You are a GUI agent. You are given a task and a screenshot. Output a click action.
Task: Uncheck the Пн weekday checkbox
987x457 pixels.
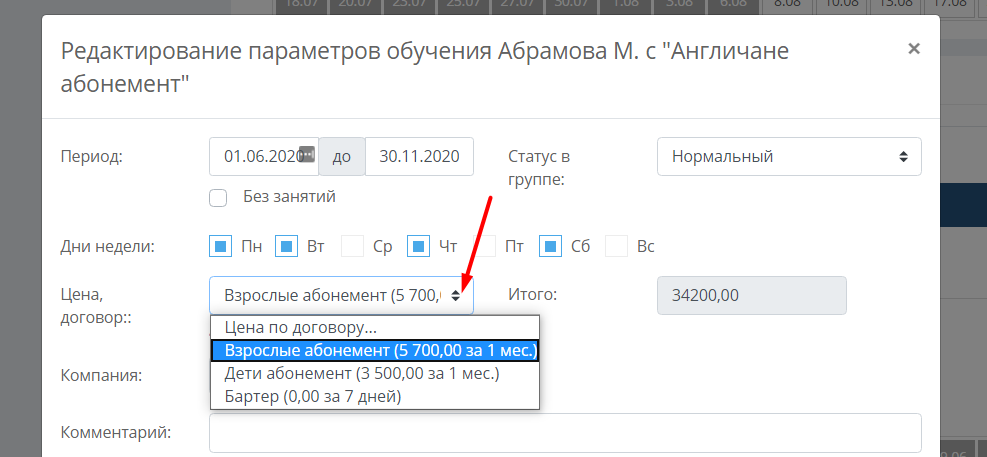[x=220, y=246]
